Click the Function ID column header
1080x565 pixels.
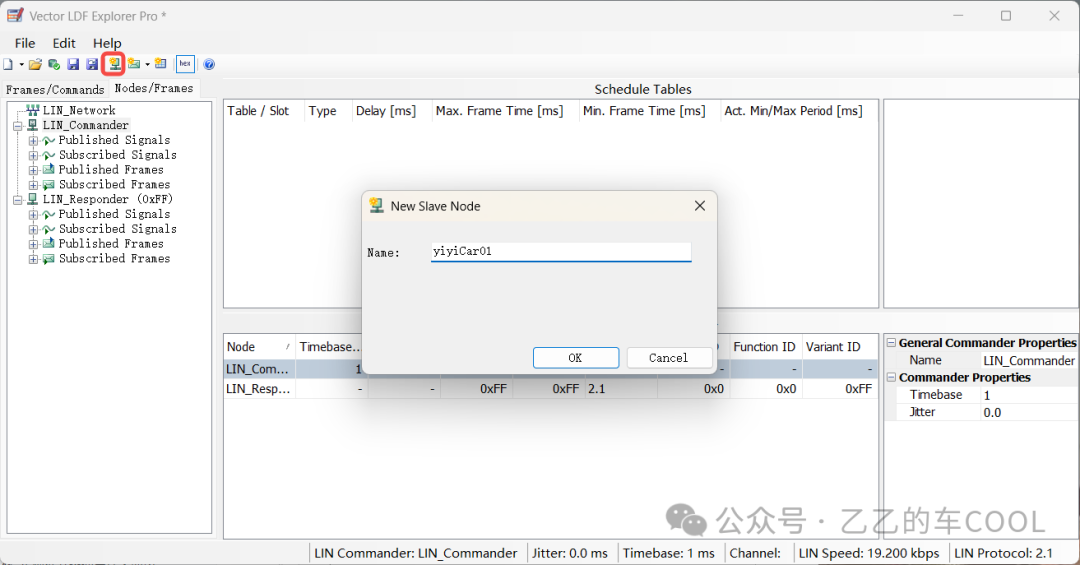click(765, 347)
